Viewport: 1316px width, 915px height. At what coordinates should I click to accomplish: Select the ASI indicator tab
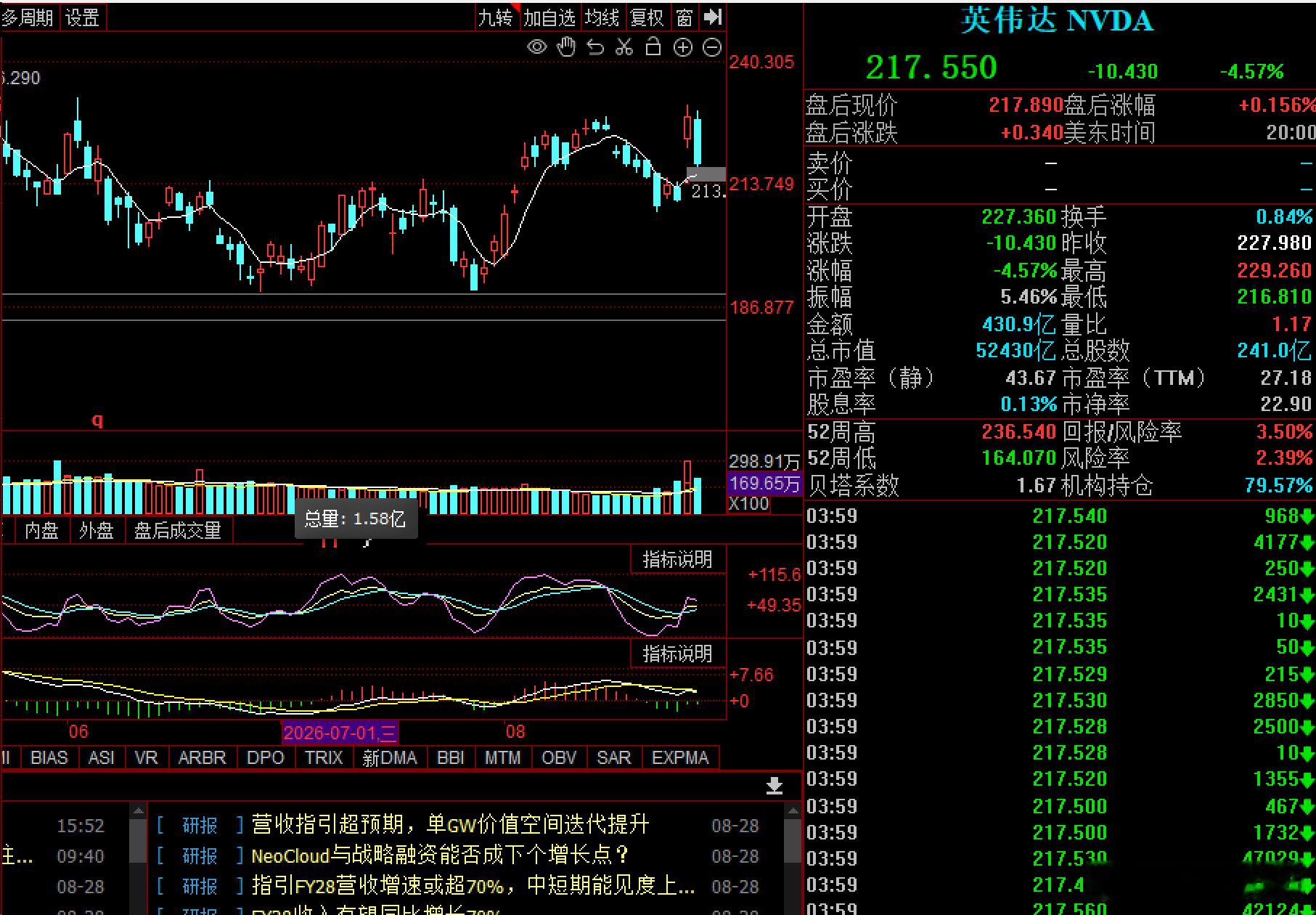[x=102, y=757]
